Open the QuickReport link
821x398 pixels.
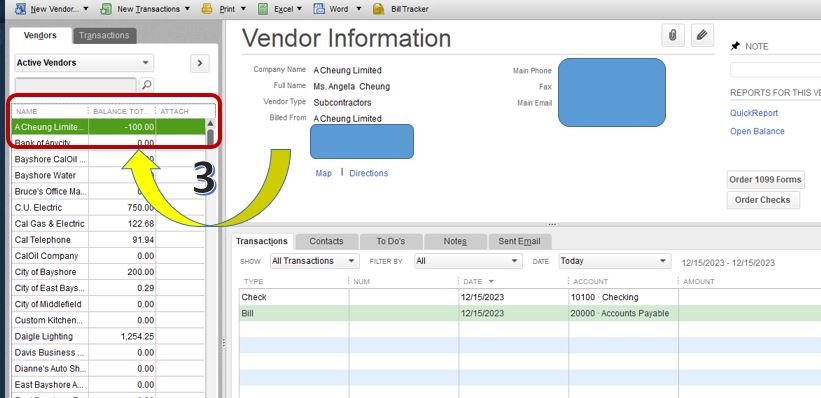pos(754,113)
